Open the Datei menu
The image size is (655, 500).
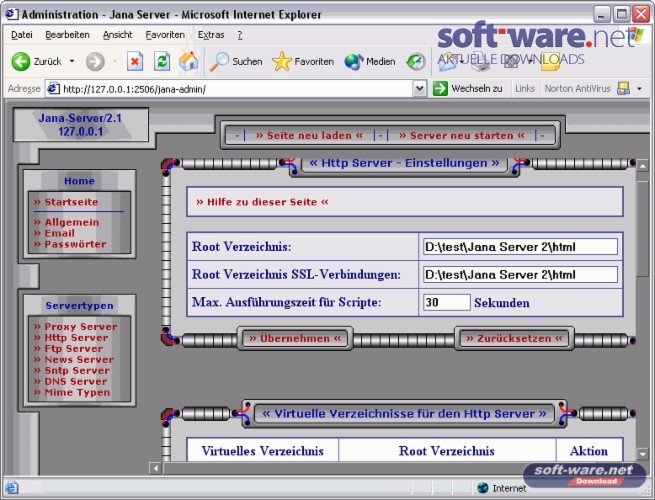22,35
